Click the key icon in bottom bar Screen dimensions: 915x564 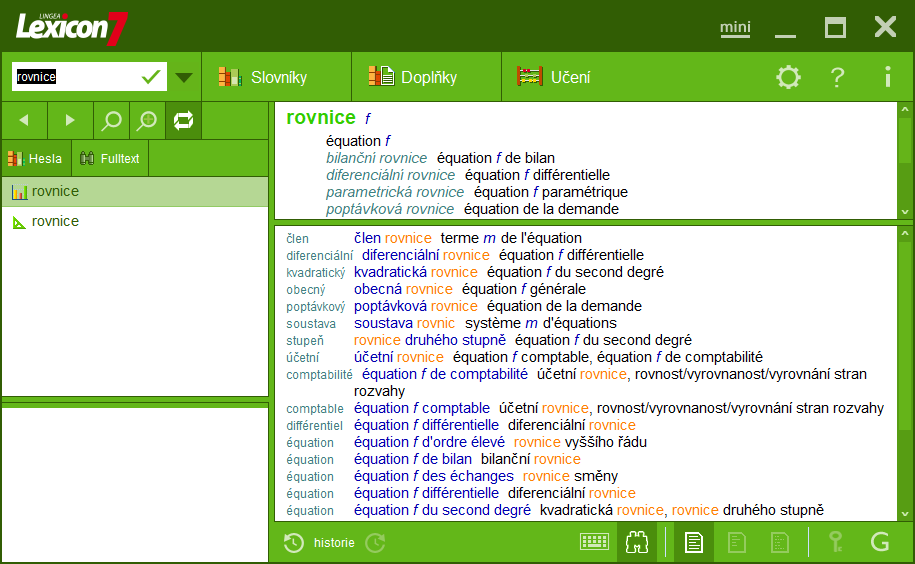tap(836, 542)
